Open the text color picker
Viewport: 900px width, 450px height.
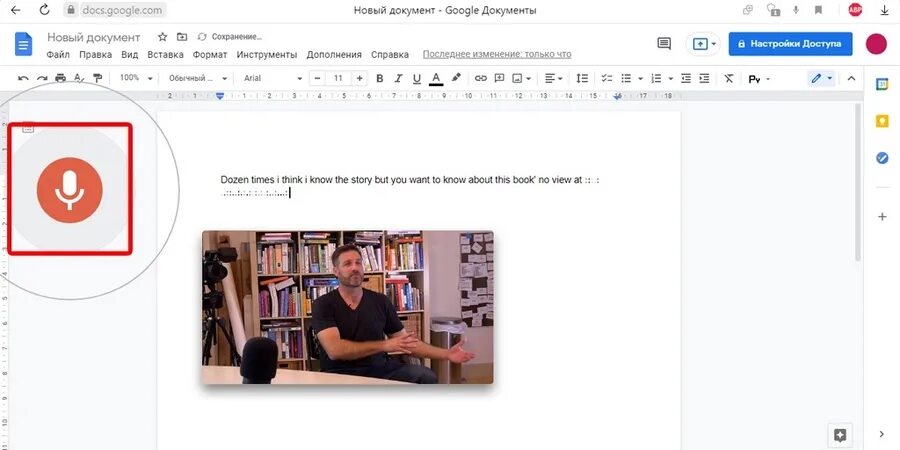tap(436, 79)
